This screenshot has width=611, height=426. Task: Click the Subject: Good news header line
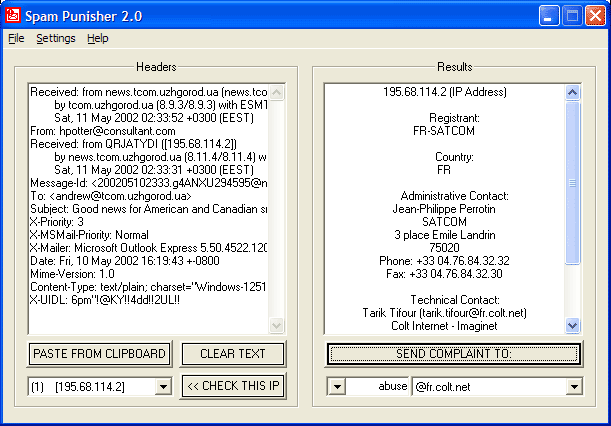(148, 209)
